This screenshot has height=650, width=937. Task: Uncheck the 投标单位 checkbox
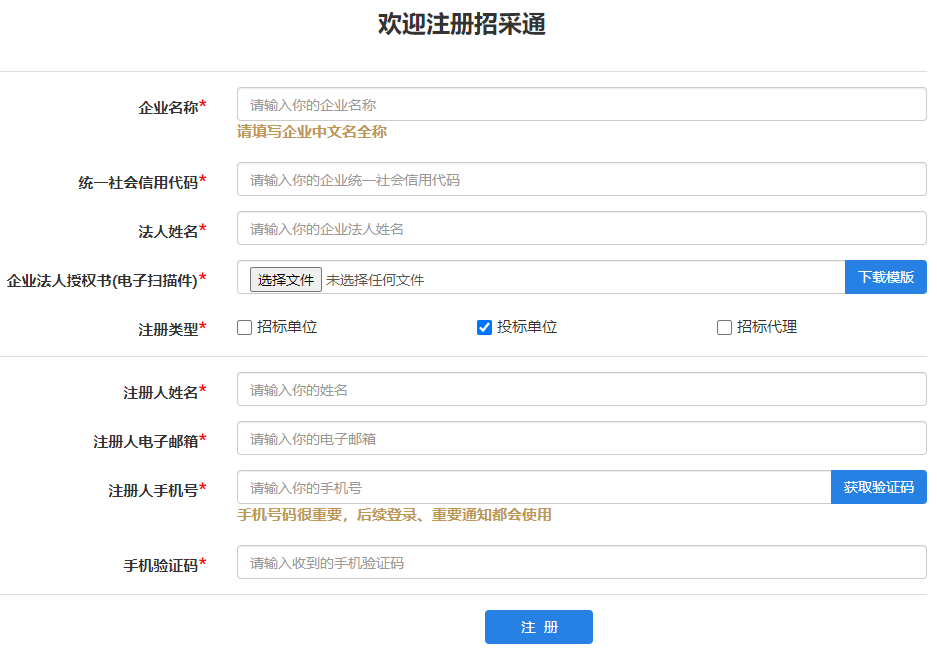pos(485,328)
